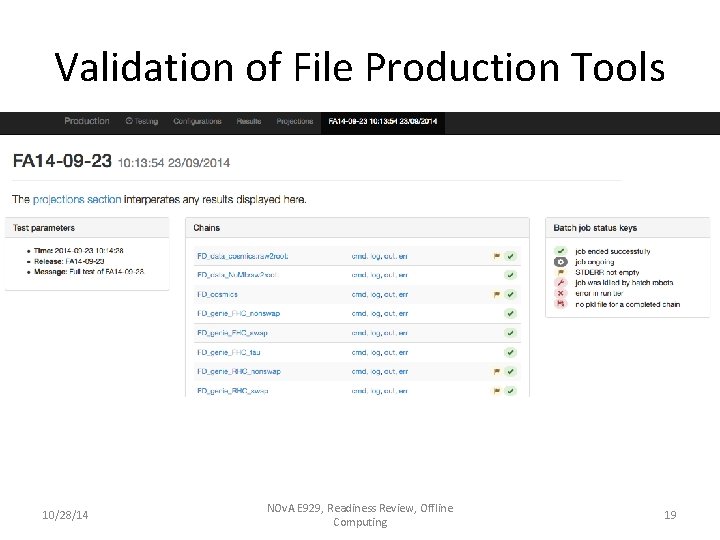Click the STDERR flag icon for FD_data_cosmics.raw2root
Screen dimensions: 720x540
click(x=496, y=256)
